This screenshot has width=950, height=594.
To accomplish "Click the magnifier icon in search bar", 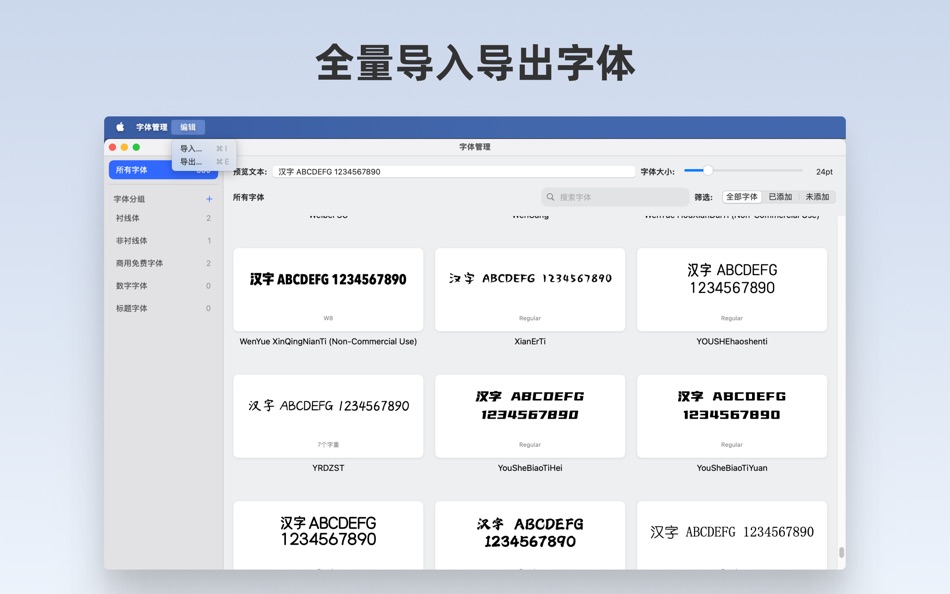I will (548, 195).
